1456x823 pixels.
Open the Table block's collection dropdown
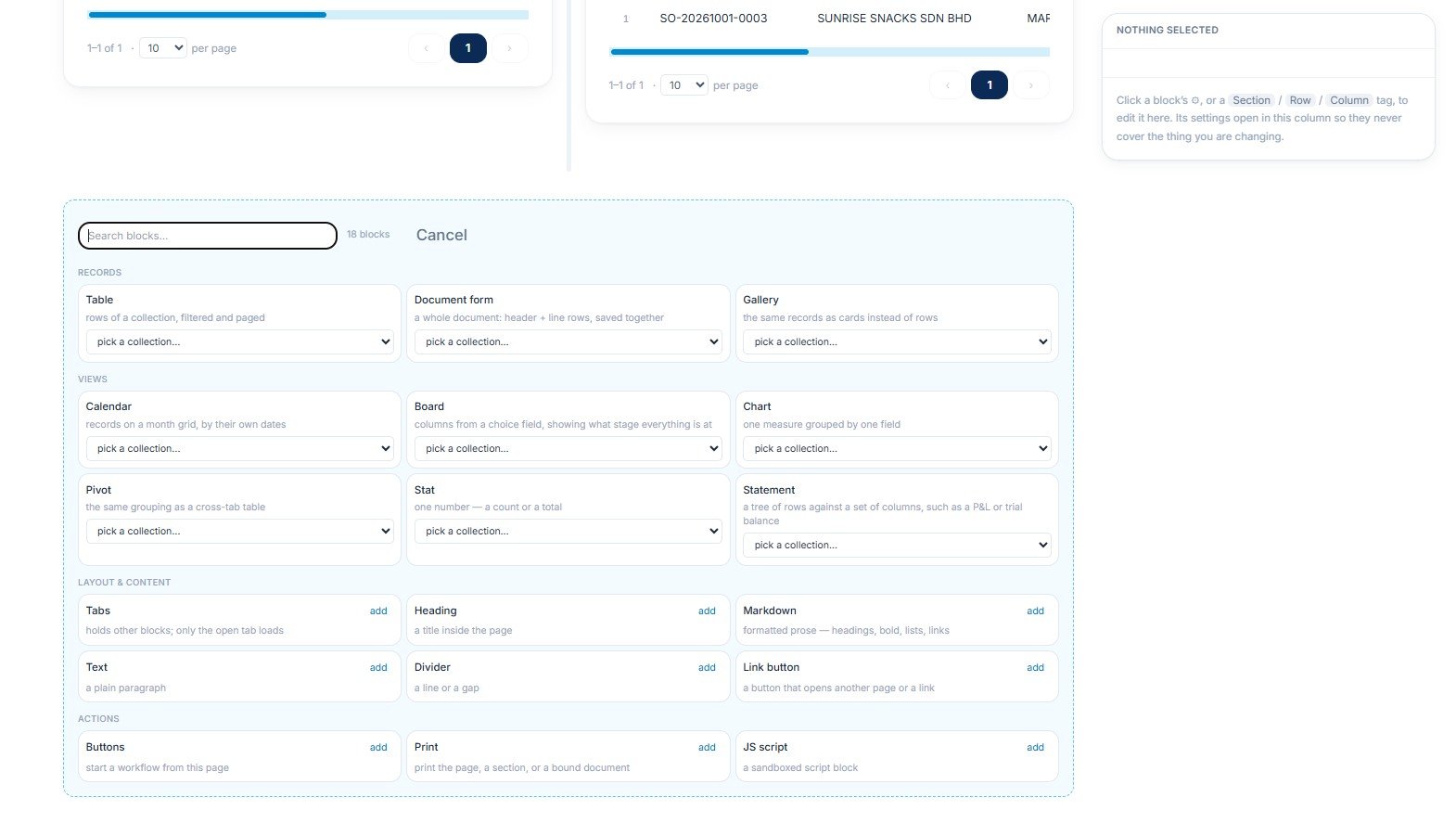240,342
